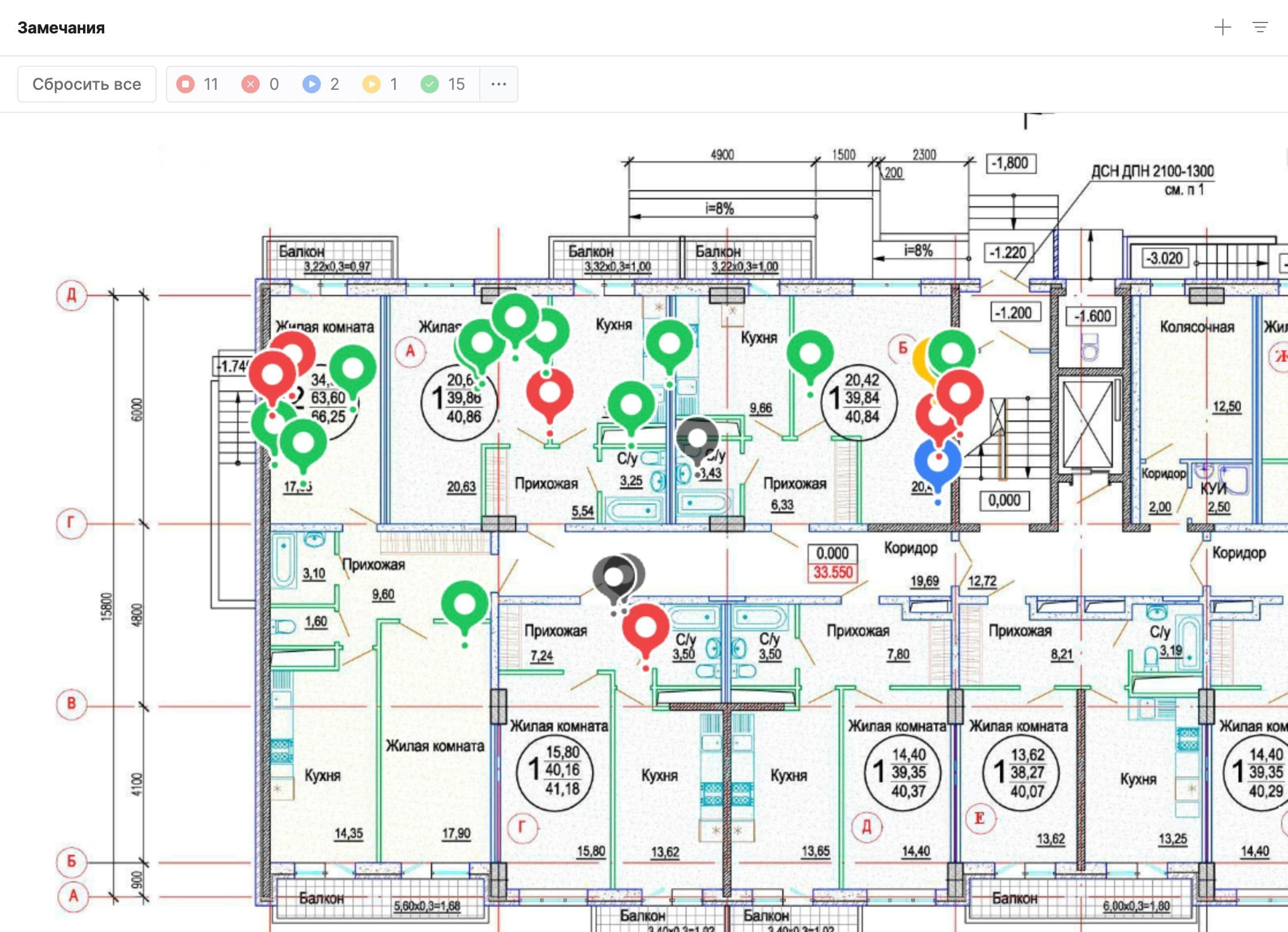Viewport: 1288px width, 932px height.
Task: Click the 15800 overall dimension label
Action: tap(106, 607)
